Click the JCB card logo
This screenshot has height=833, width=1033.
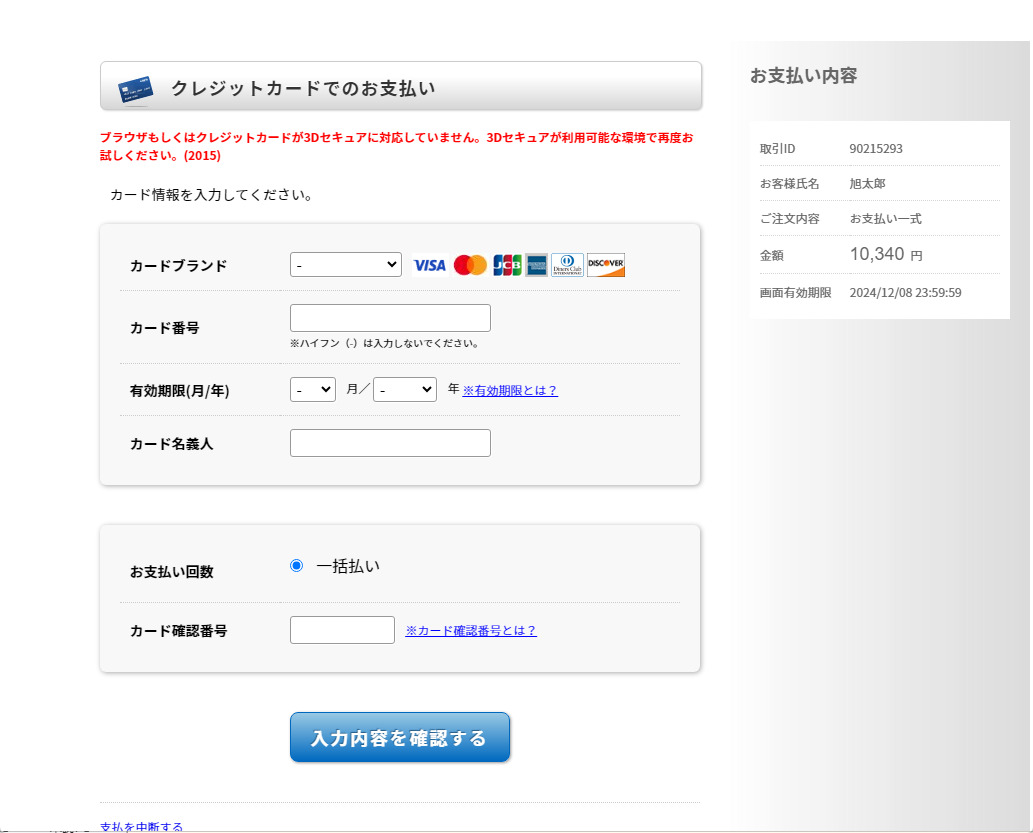click(507, 265)
